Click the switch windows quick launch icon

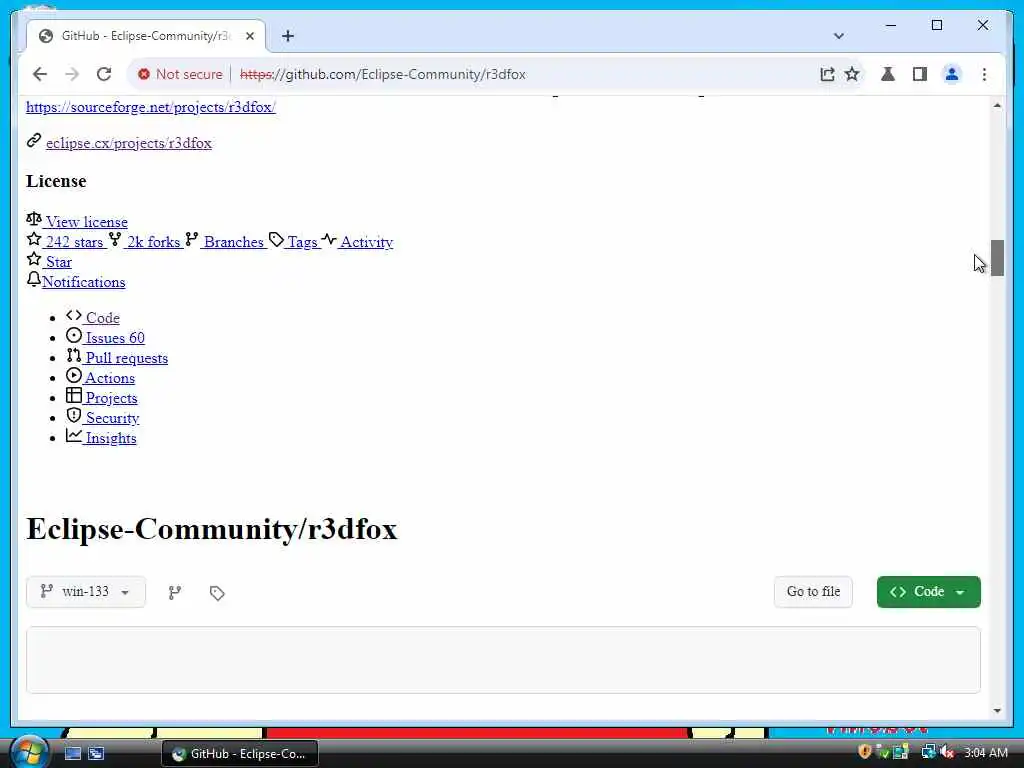tap(96, 754)
